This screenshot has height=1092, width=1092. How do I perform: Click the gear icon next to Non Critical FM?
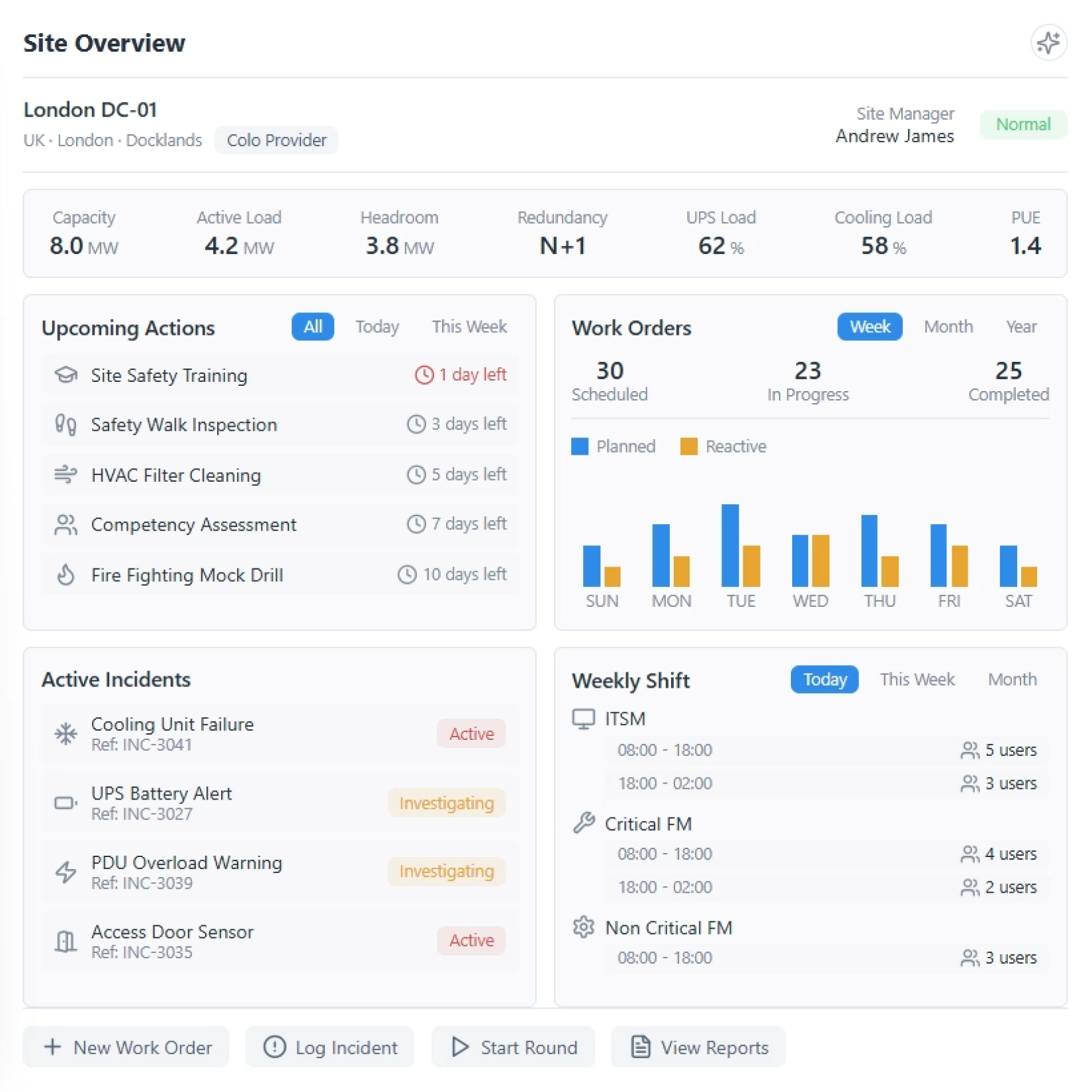[584, 927]
